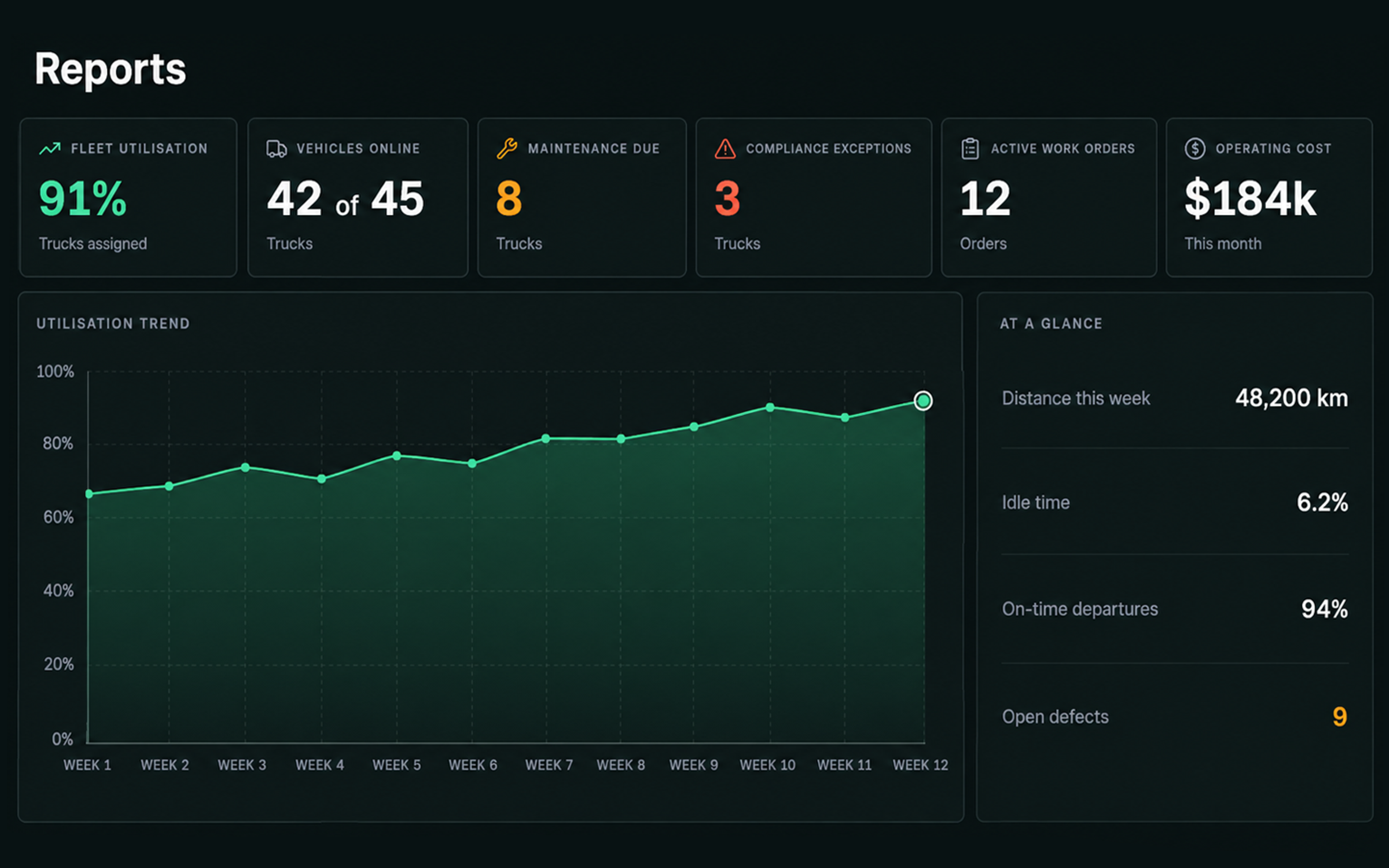Click the 91% fleet utilisation value
Screen dimensions: 1389x868
[x=82, y=199]
